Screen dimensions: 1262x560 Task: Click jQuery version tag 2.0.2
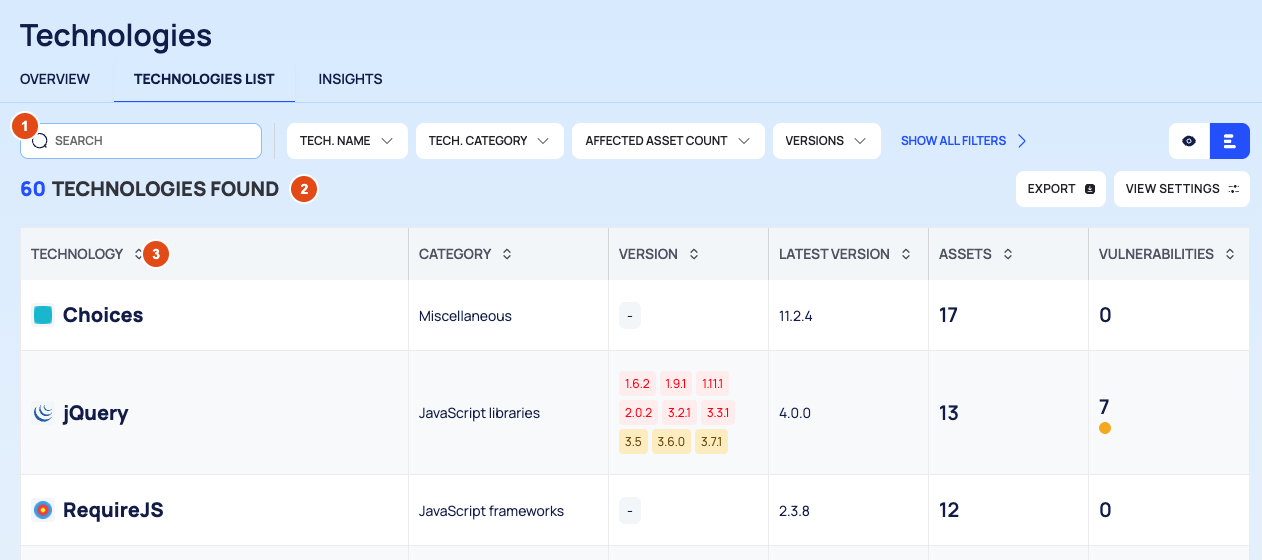point(638,412)
